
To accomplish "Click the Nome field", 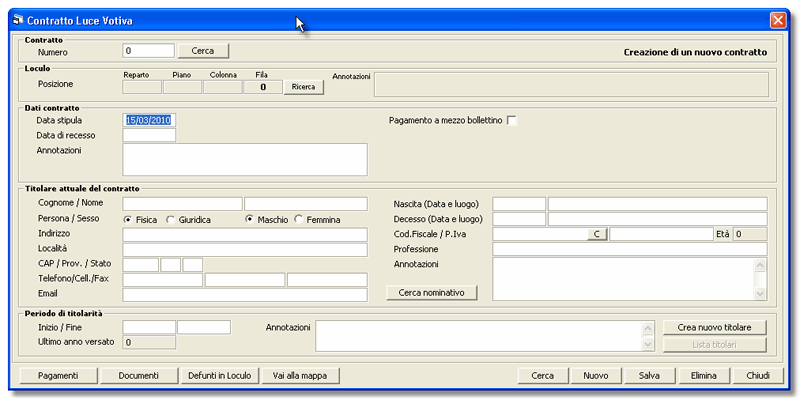I will pos(306,204).
